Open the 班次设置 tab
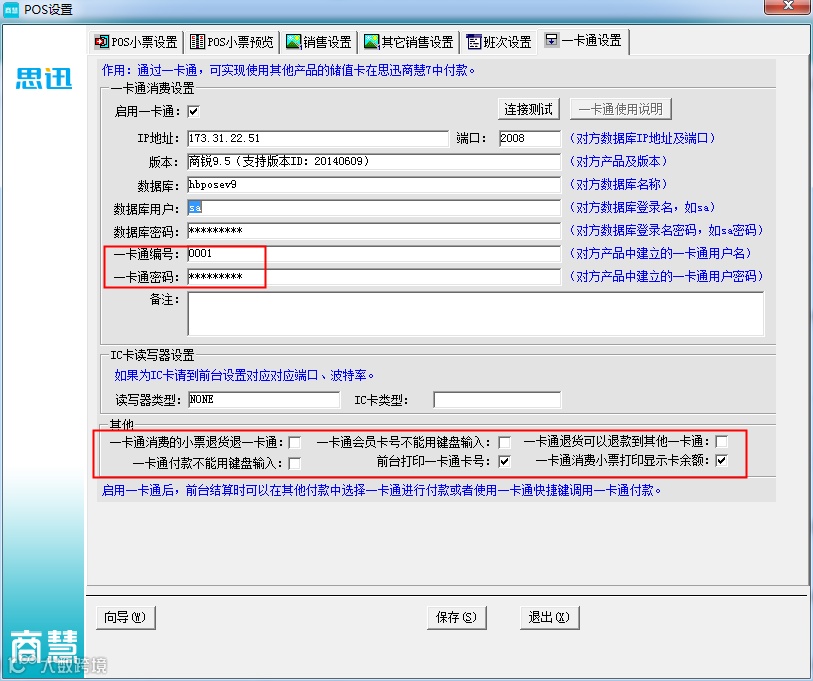 pos(499,42)
